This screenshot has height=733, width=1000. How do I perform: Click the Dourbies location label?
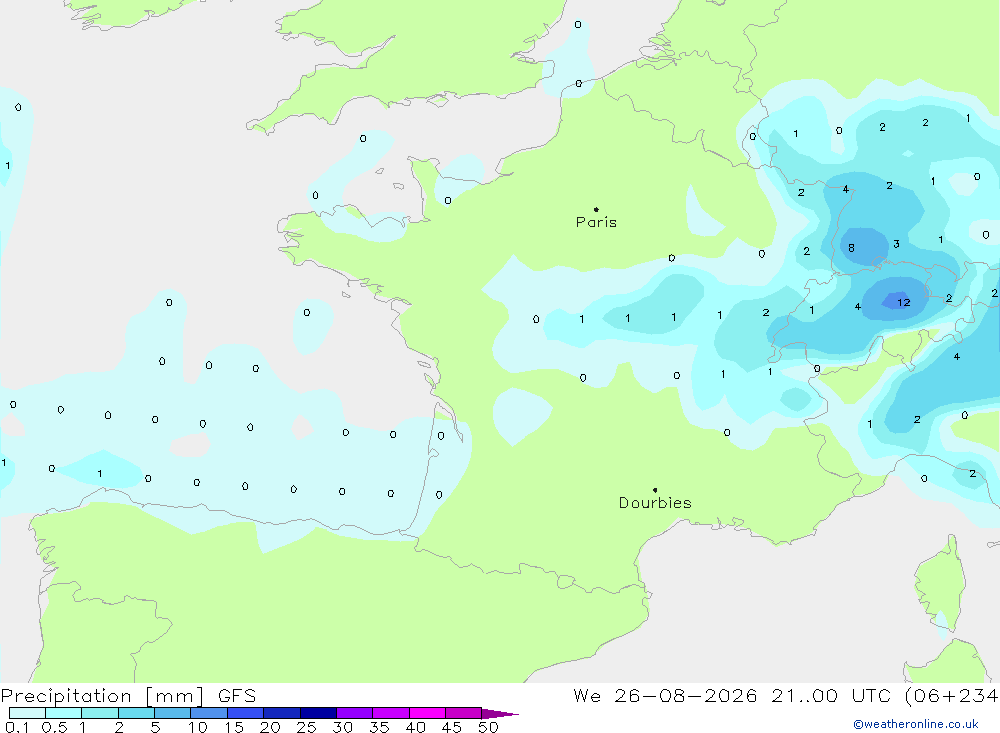655,503
